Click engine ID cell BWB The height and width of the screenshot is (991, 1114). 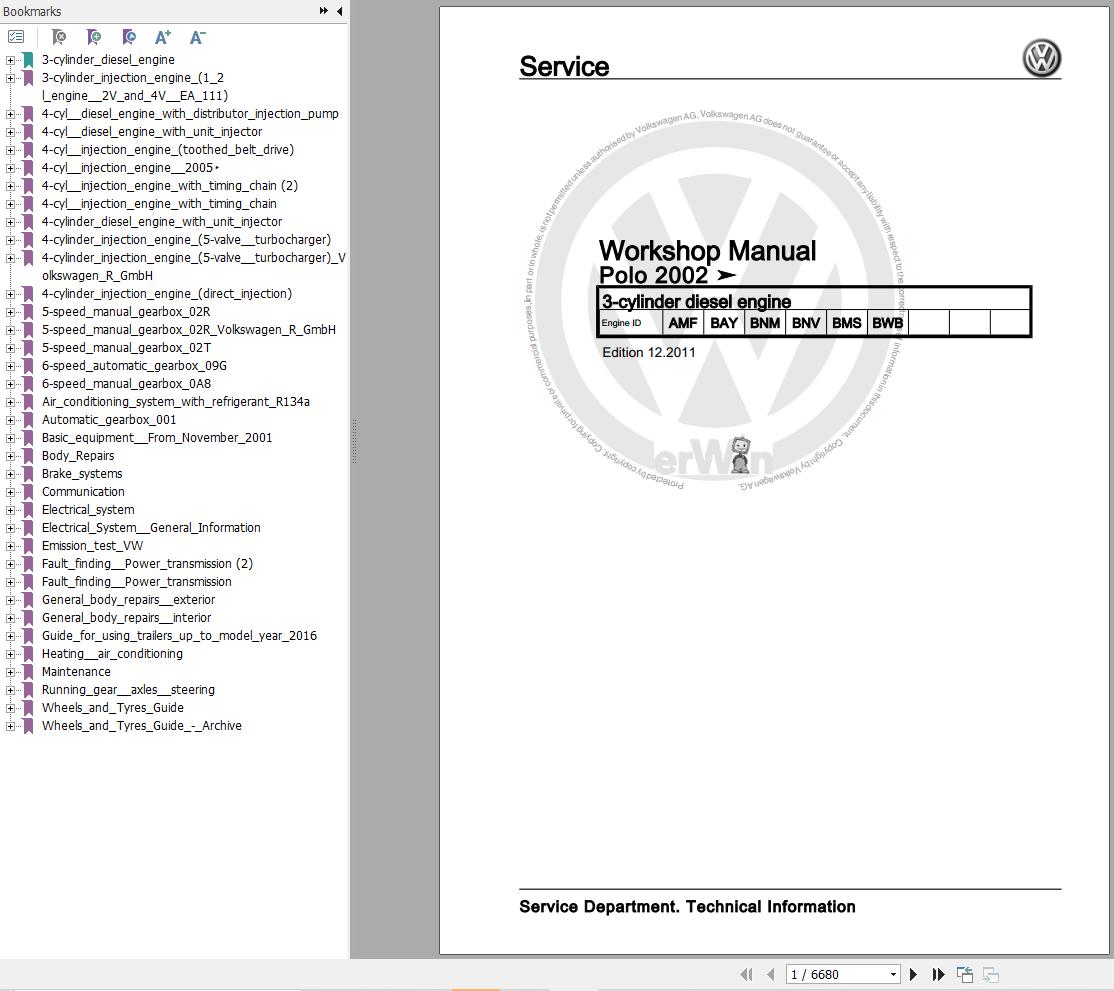[887, 323]
